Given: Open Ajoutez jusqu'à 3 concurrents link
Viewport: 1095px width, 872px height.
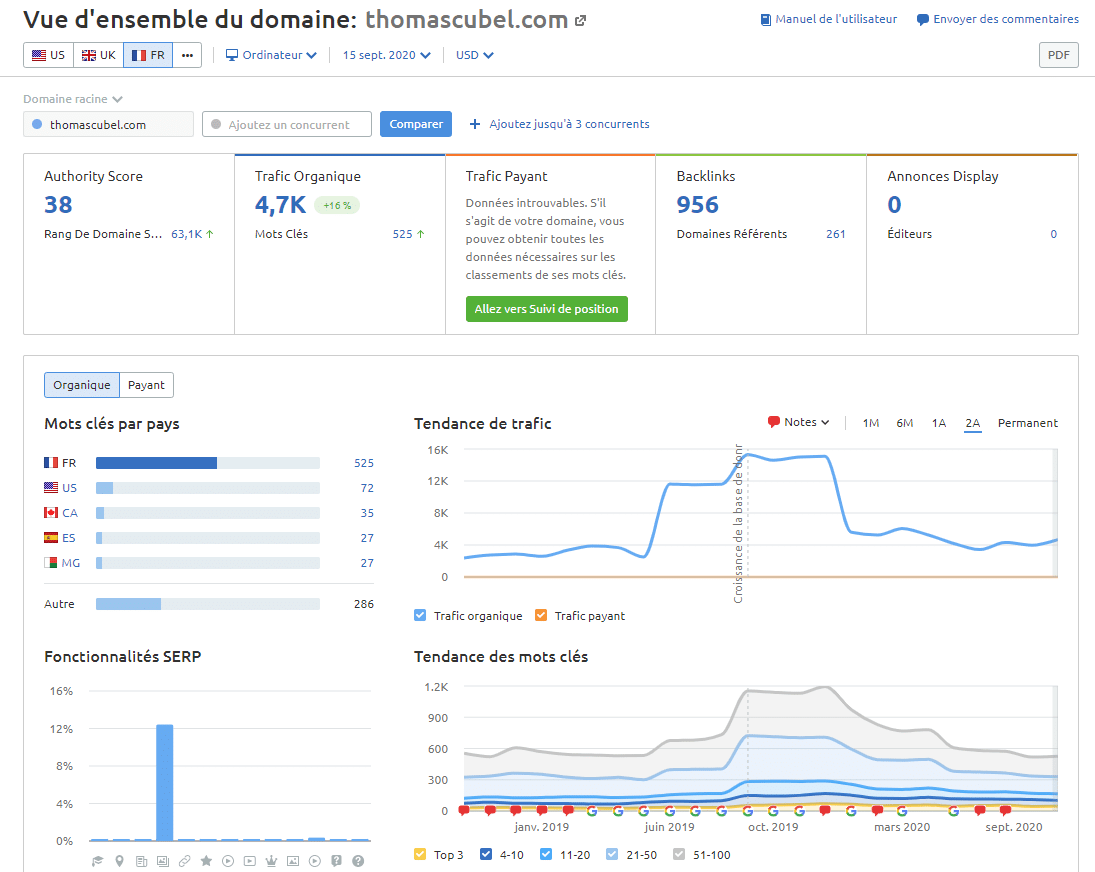Looking at the screenshot, I should pyautogui.click(x=569, y=124).
